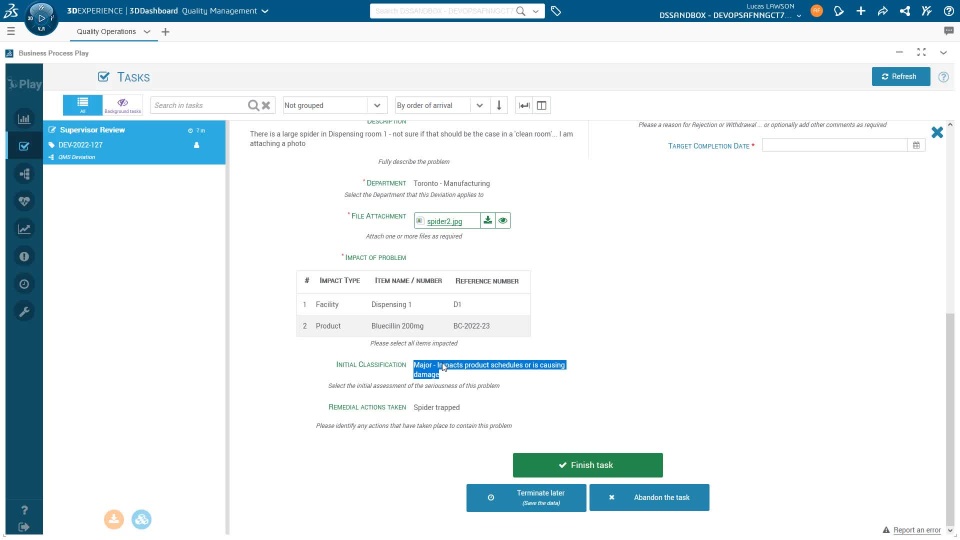Click the Search in tasks field
This screenshot has height=540, width=960.
click(199, 105)
